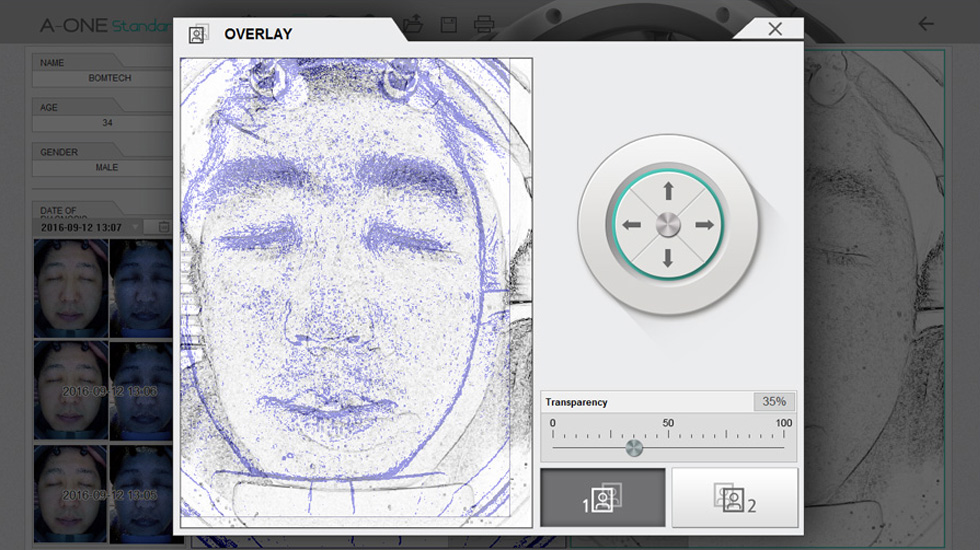Viewport: 980px width, 550px height.
Task: Shift overlay left with the left arrow
Action: [x=632, y=225]
